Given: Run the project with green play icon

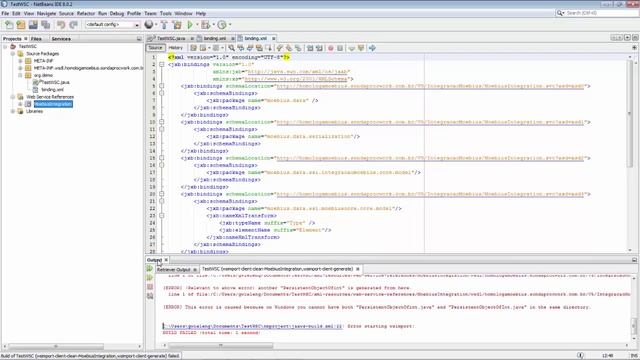Looking at the screenshot, I should [190, 25].
